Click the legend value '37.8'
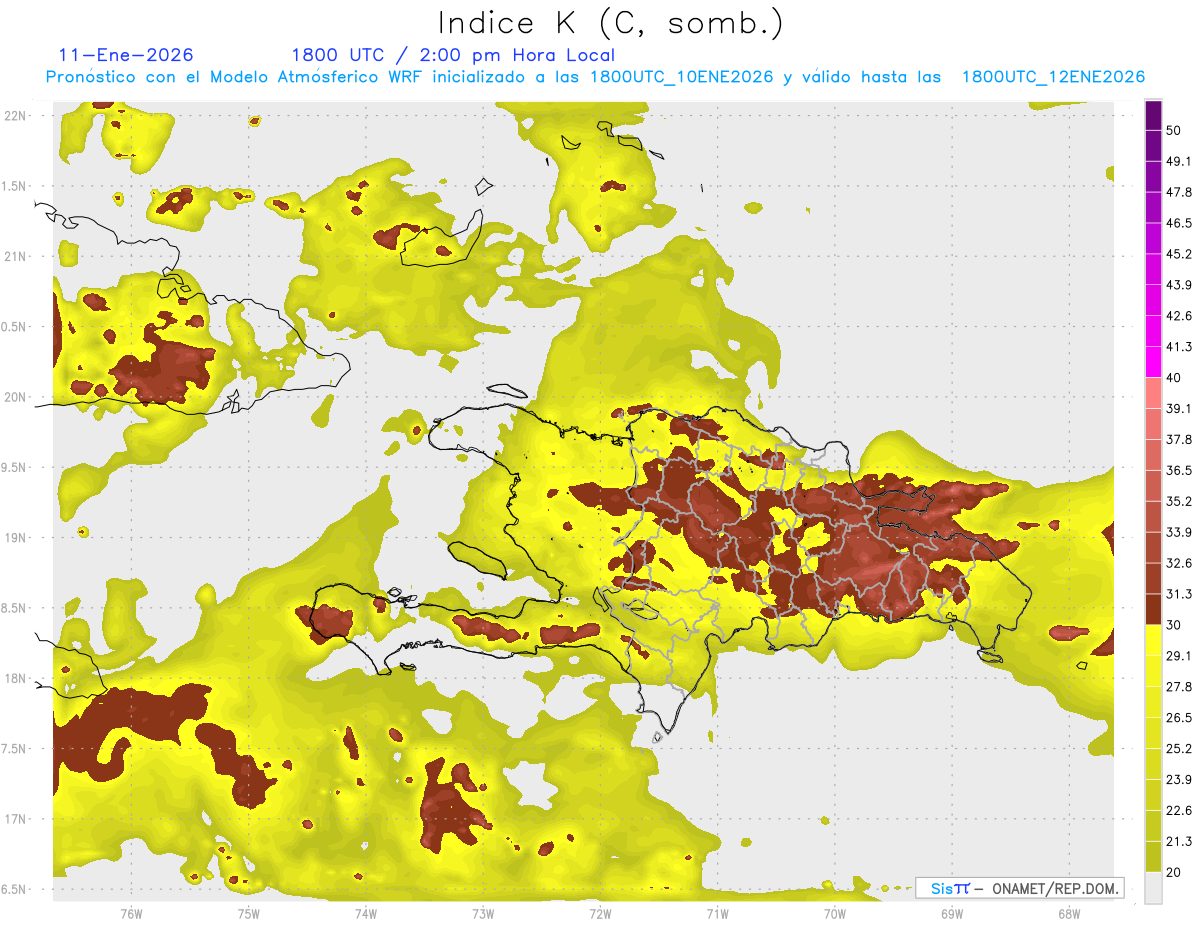The image size is (1200, 927). (1179, 439)
